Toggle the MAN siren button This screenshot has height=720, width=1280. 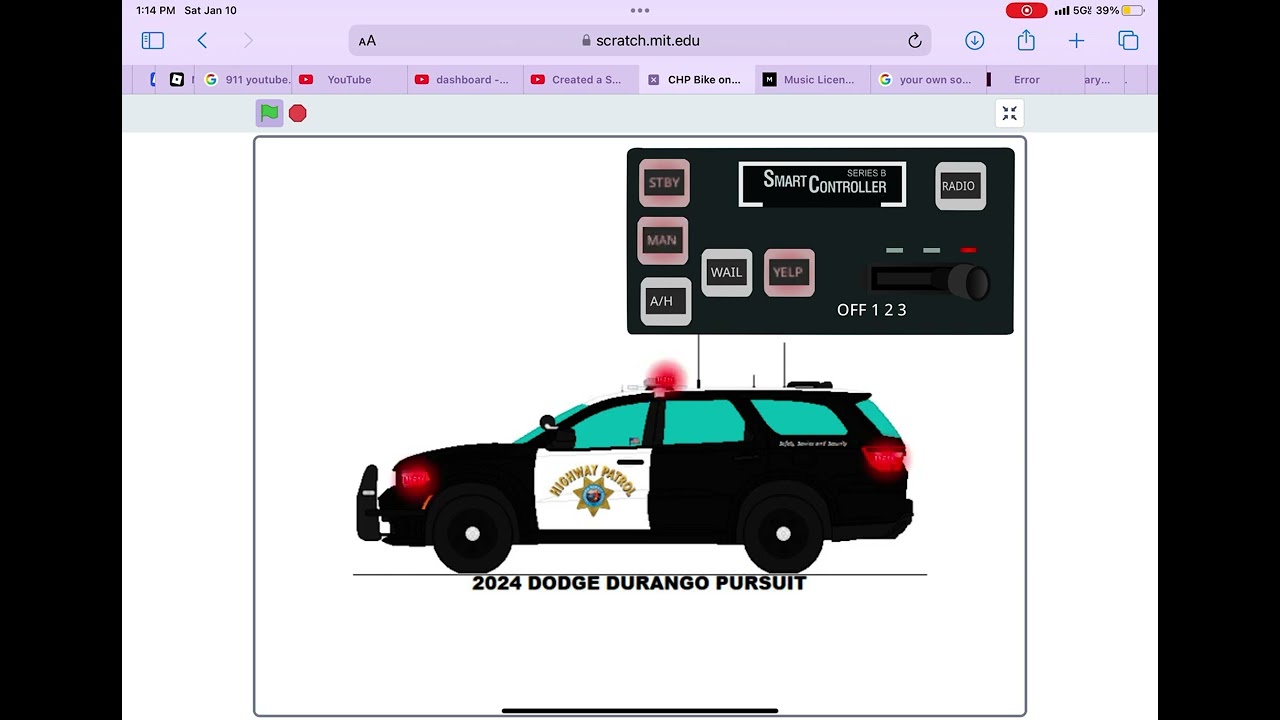662,240
